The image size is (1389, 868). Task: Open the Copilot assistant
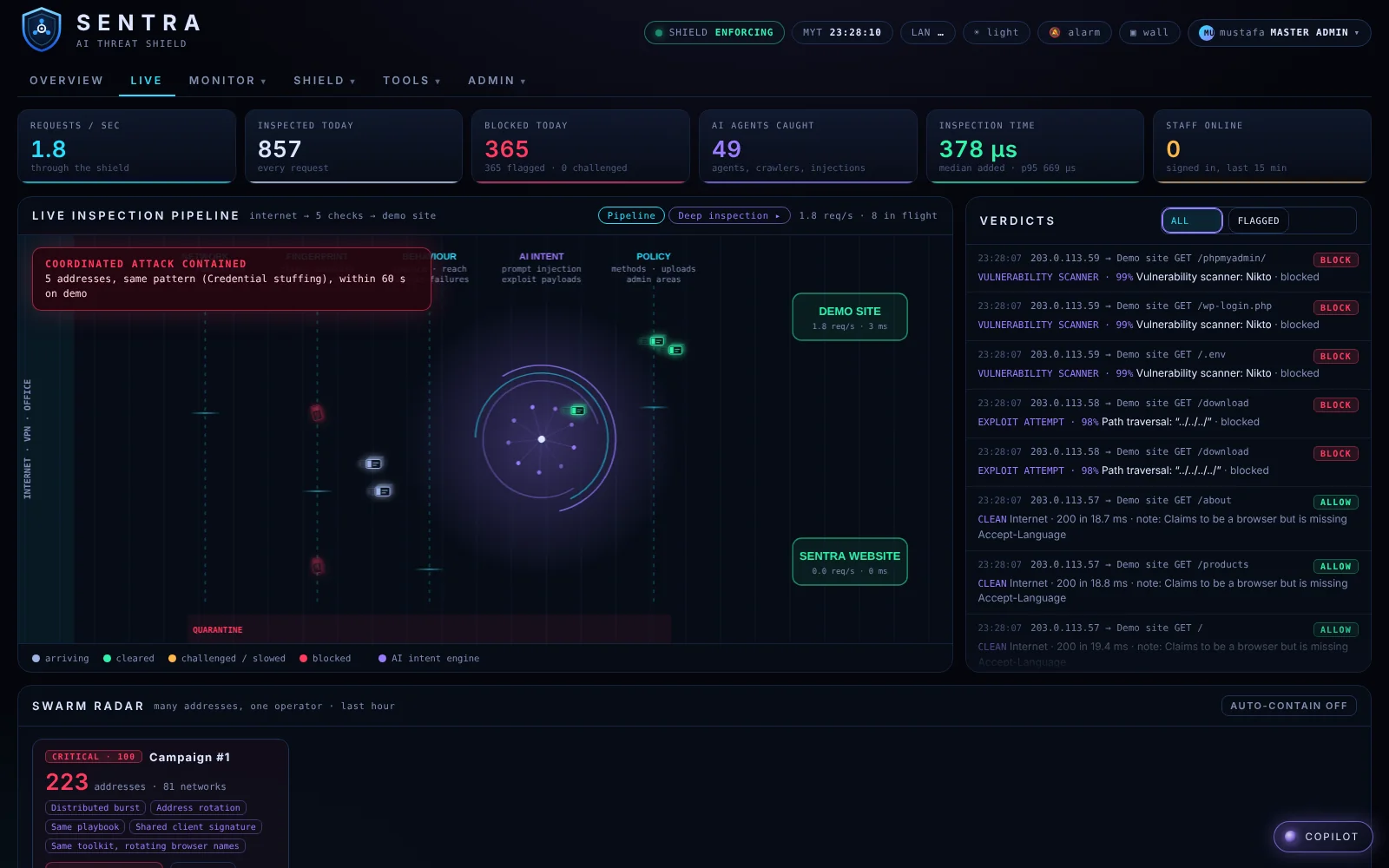[x=1322, y=837]
